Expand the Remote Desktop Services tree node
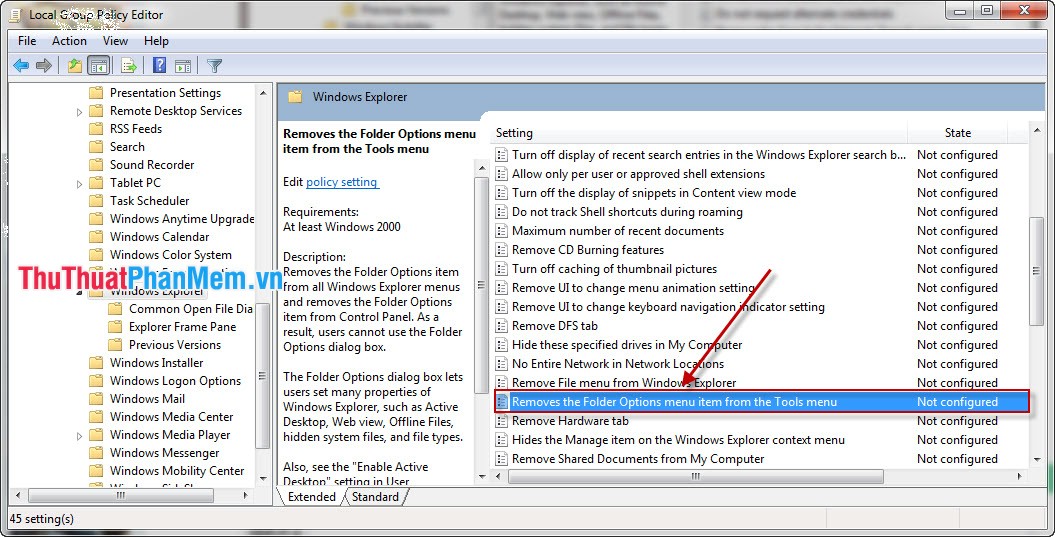Viewport: 1055px width, 537px height. point(79,112)
